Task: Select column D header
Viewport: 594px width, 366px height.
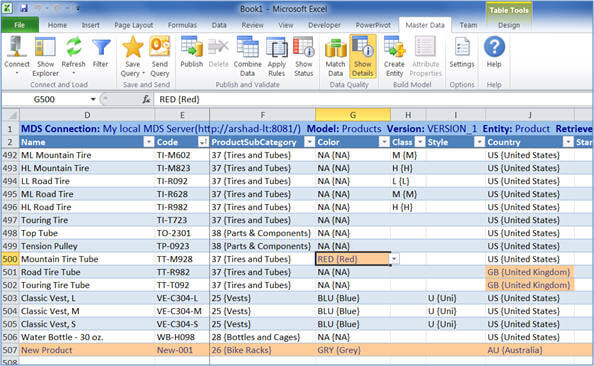Action: [x=87, y=115]
